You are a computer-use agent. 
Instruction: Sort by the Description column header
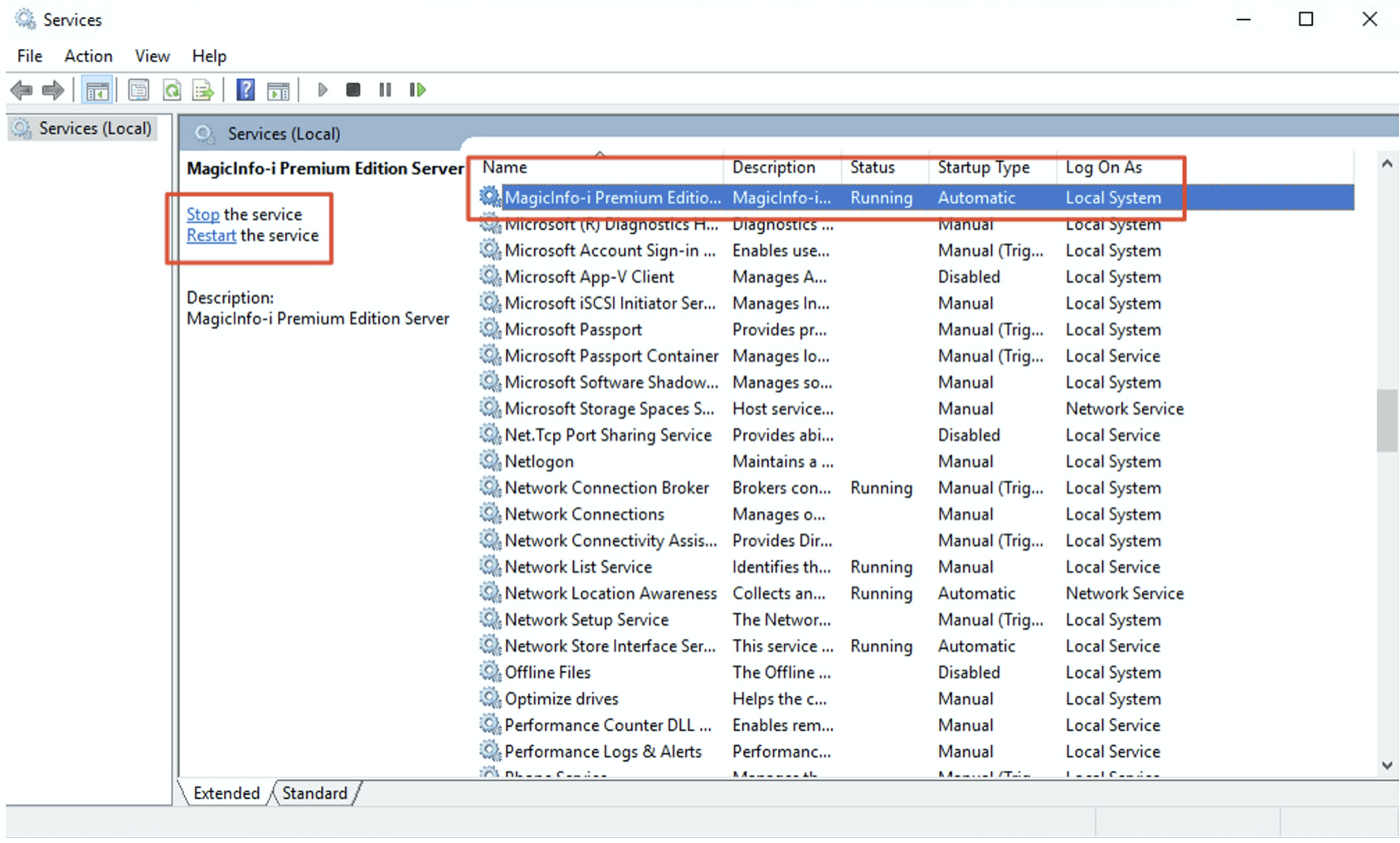783,167
